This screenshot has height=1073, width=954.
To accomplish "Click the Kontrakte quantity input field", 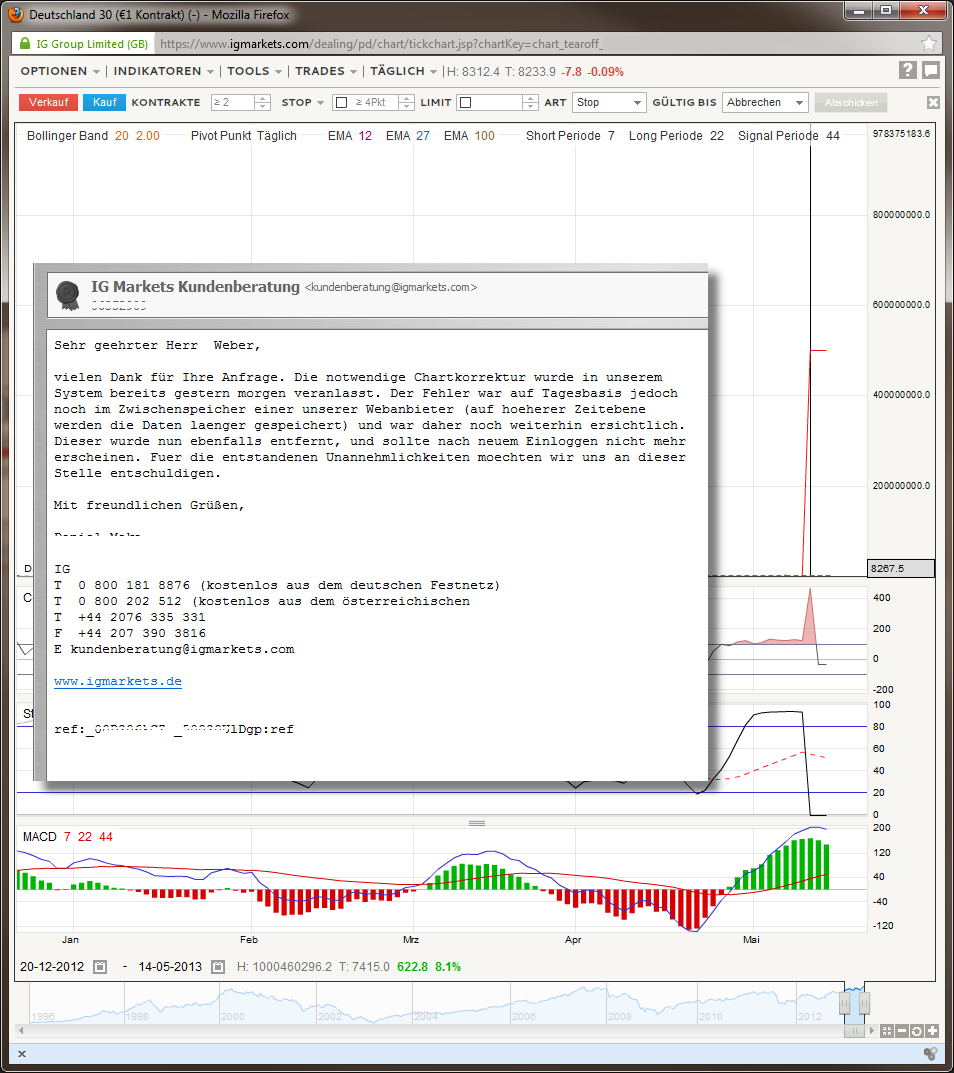I will pyautogui.click(x=233, y=103).
